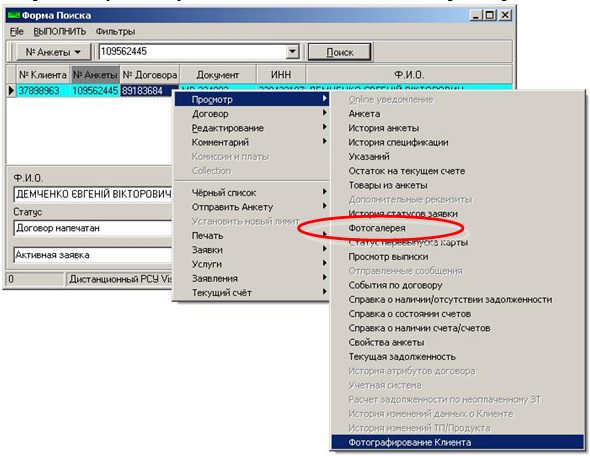Click the Дистанционный РСУ status bar entry
Screen dimensions: 590x456
tap(120, 279)
